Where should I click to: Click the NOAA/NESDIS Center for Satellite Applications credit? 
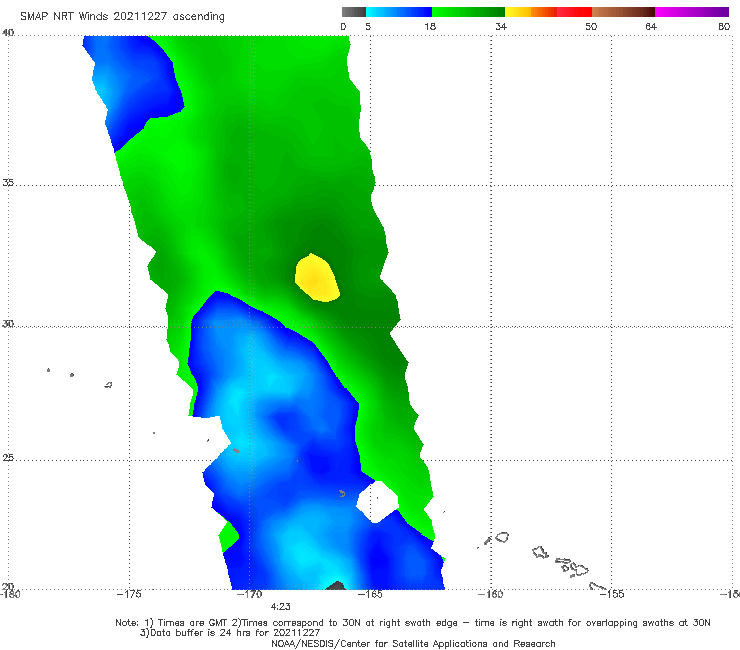[x=413, y=644]
